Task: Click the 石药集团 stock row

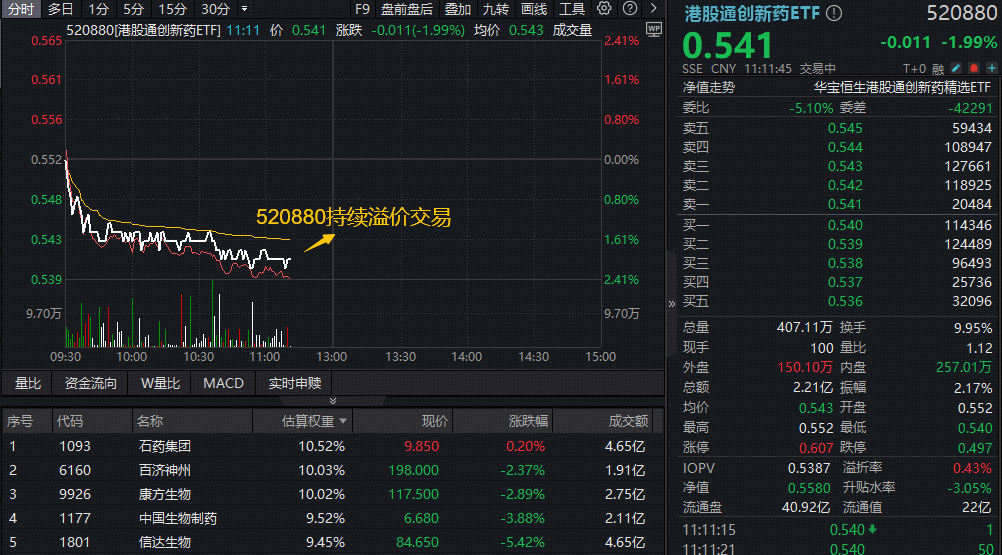Action: click(x=164, y=446)
